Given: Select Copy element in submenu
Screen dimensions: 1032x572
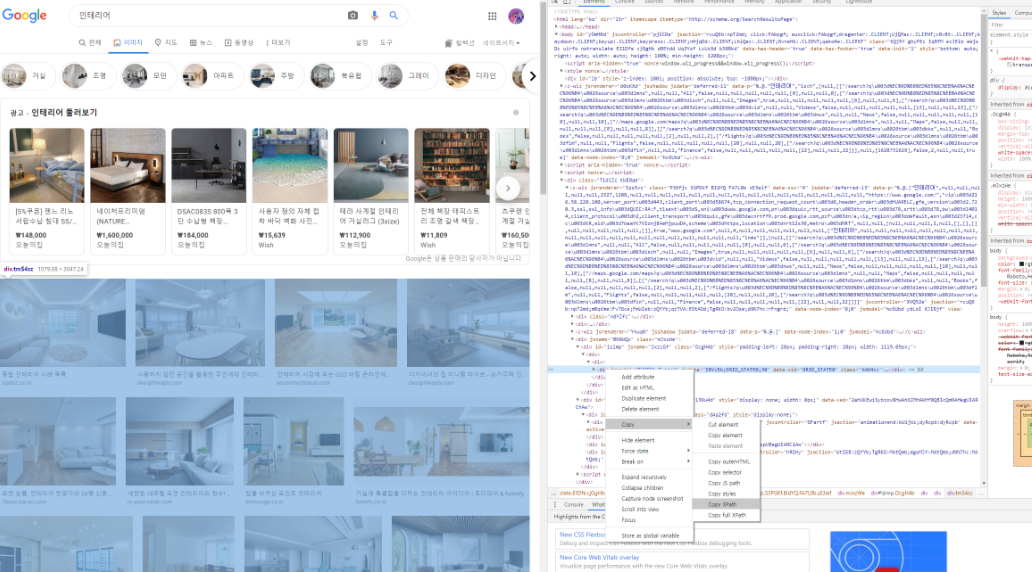Looking at the screenshot, I should pyautogui.click(x=727, y=435).
